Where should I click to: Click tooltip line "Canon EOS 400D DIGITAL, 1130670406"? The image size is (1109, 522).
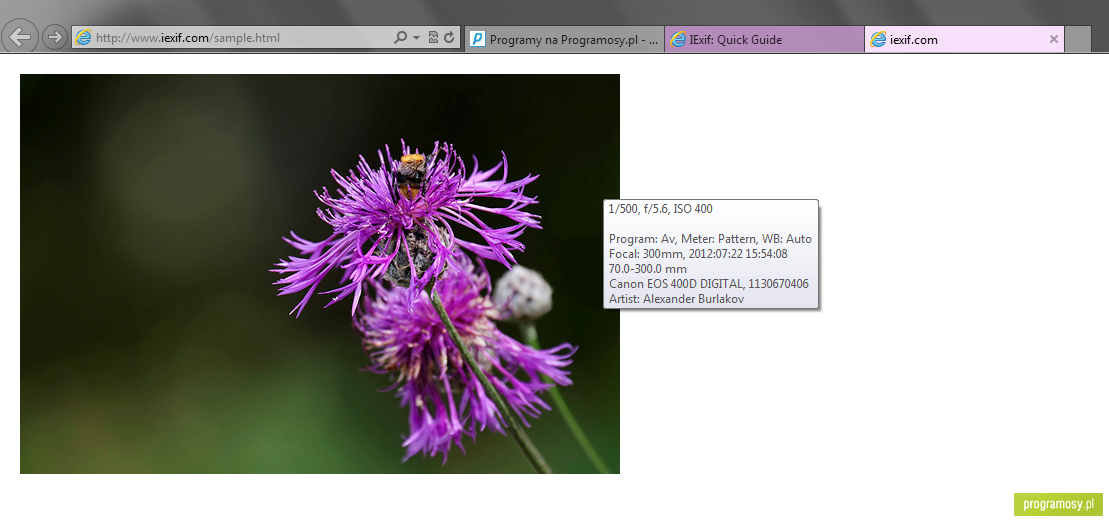(709, 284)
